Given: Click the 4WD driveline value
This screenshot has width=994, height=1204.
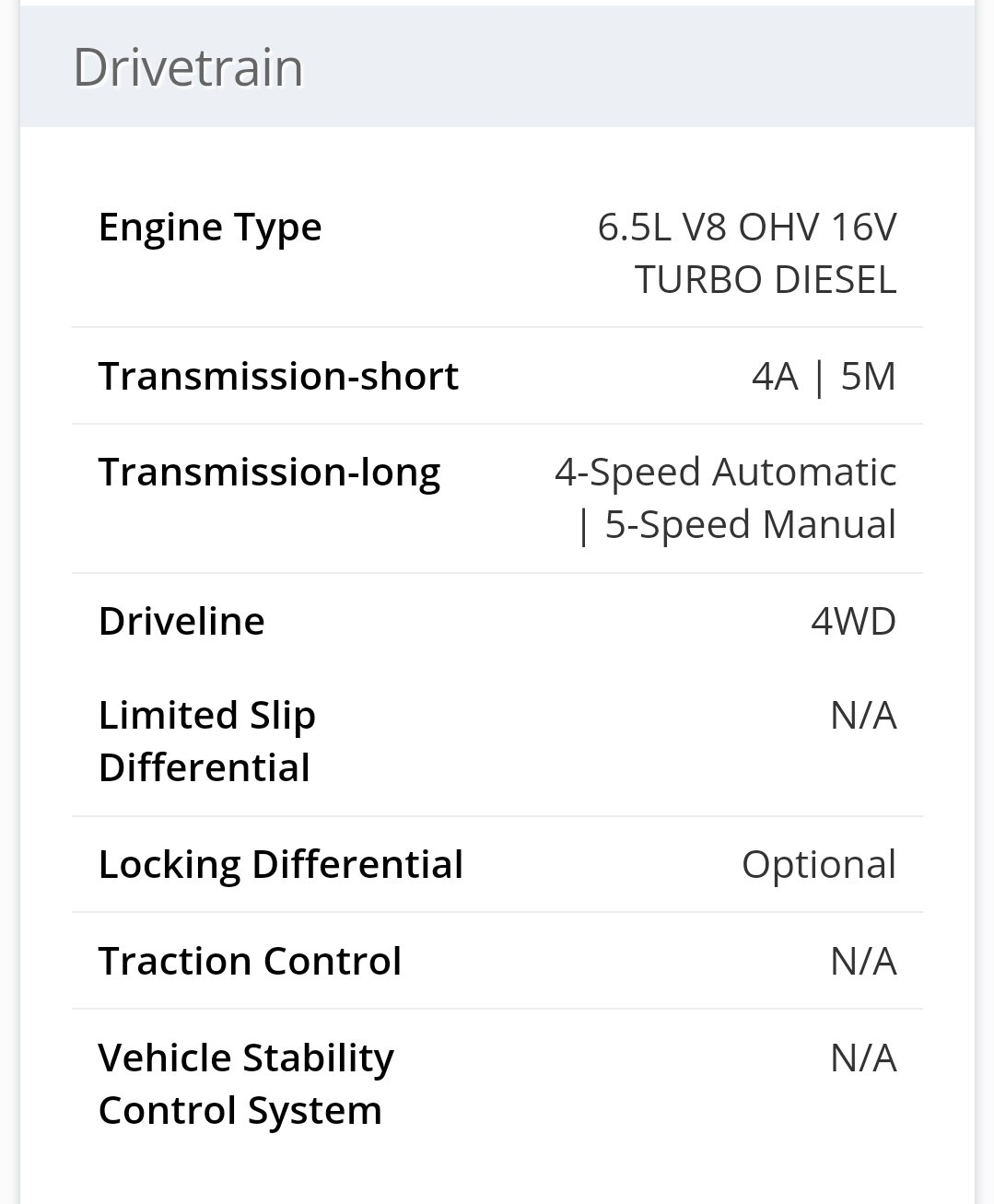Looking at the screenshot, I should click(853, 621).
